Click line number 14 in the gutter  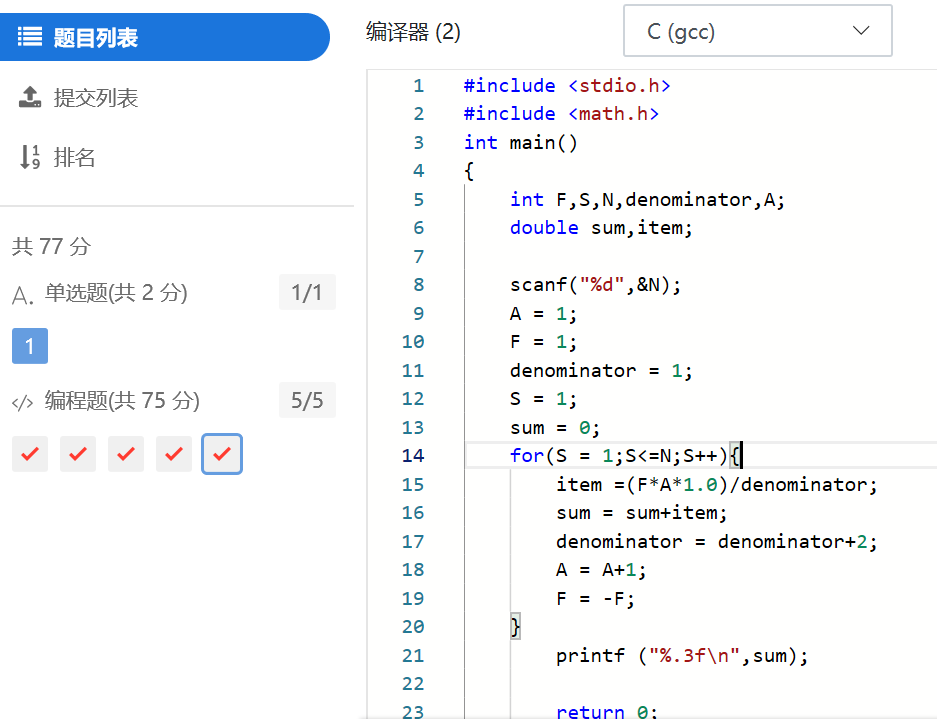point(412,456)
